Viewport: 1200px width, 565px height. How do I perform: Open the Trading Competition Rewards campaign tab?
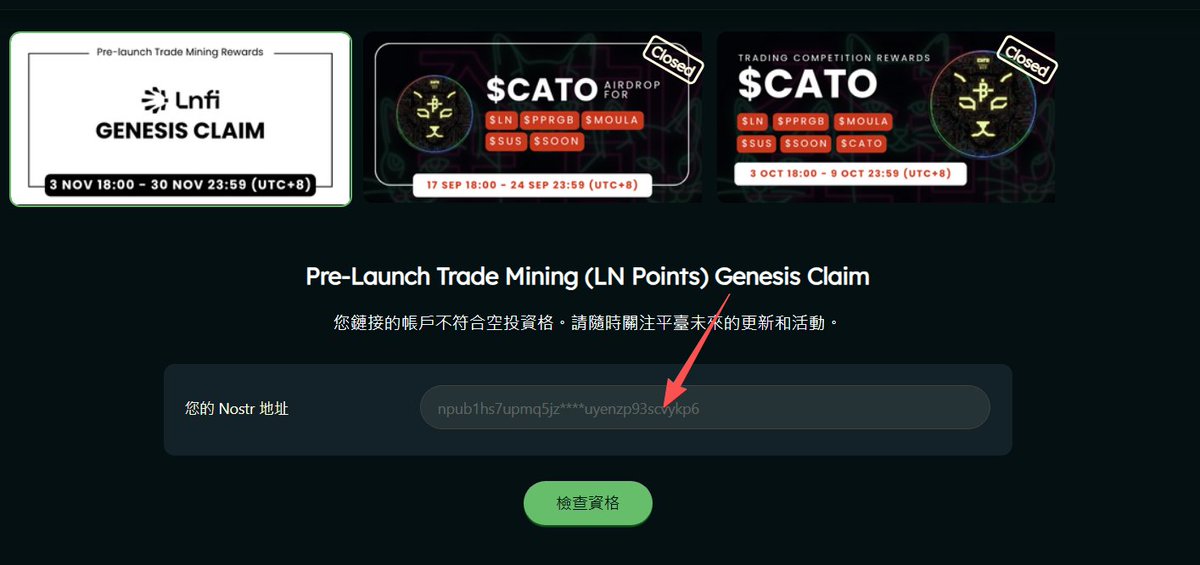[x=886, y=117]
